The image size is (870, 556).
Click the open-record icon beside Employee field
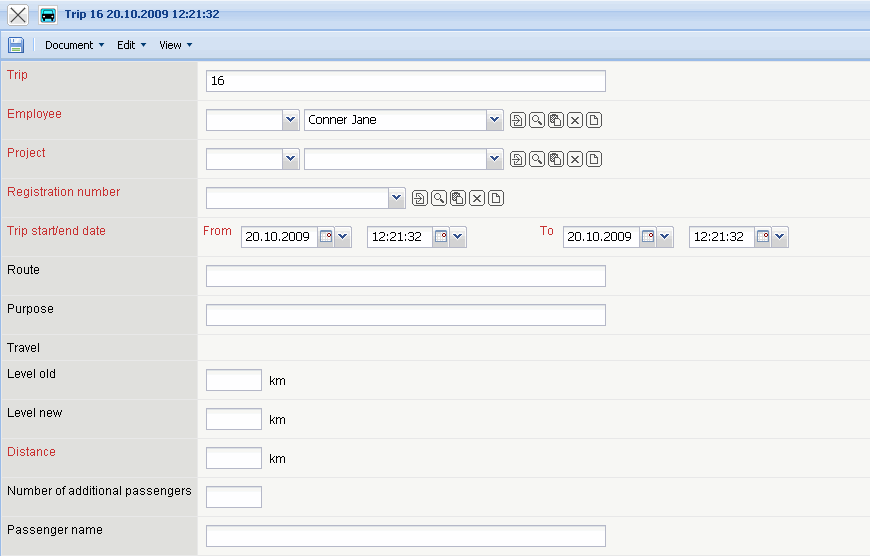click(518, 121)
